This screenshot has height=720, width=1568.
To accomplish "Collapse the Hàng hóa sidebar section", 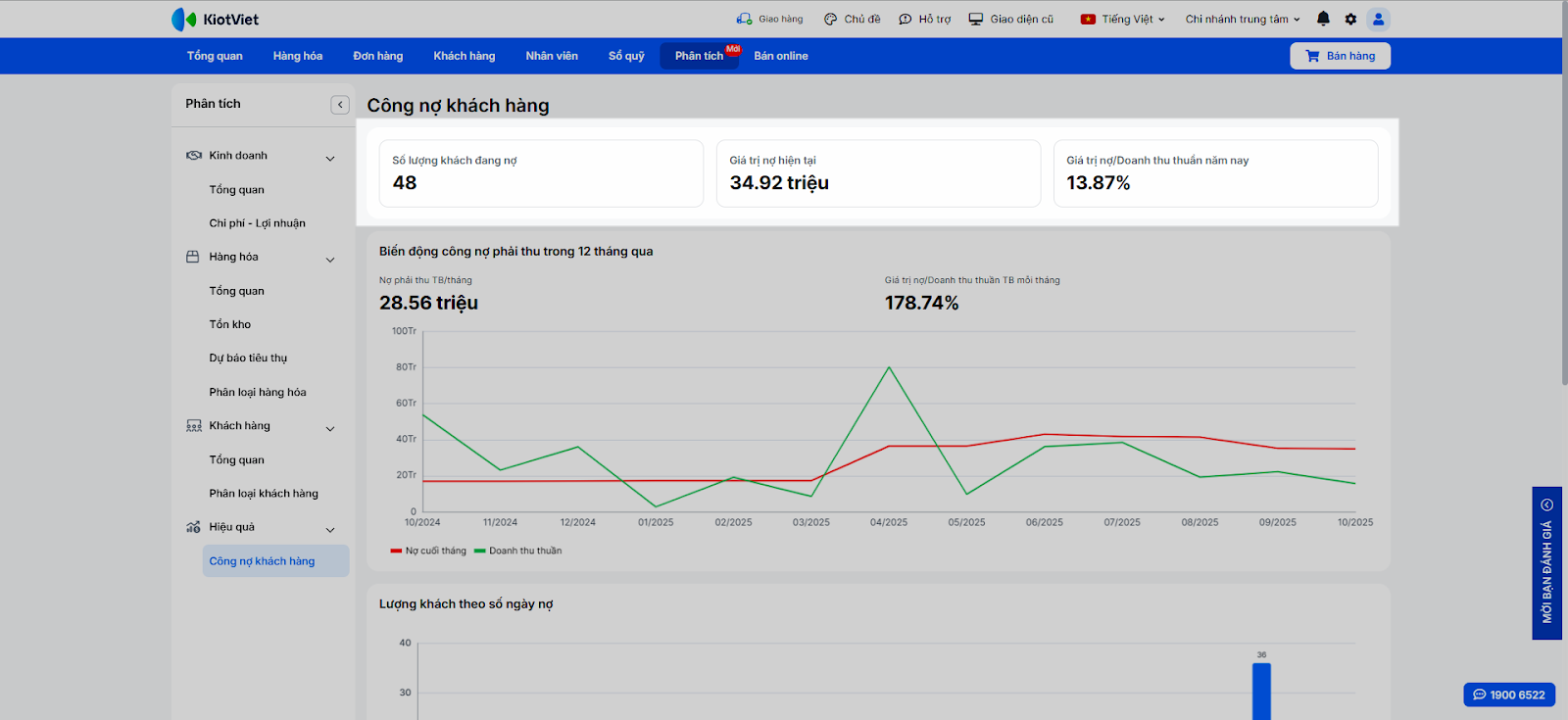I will pos(330,260).
